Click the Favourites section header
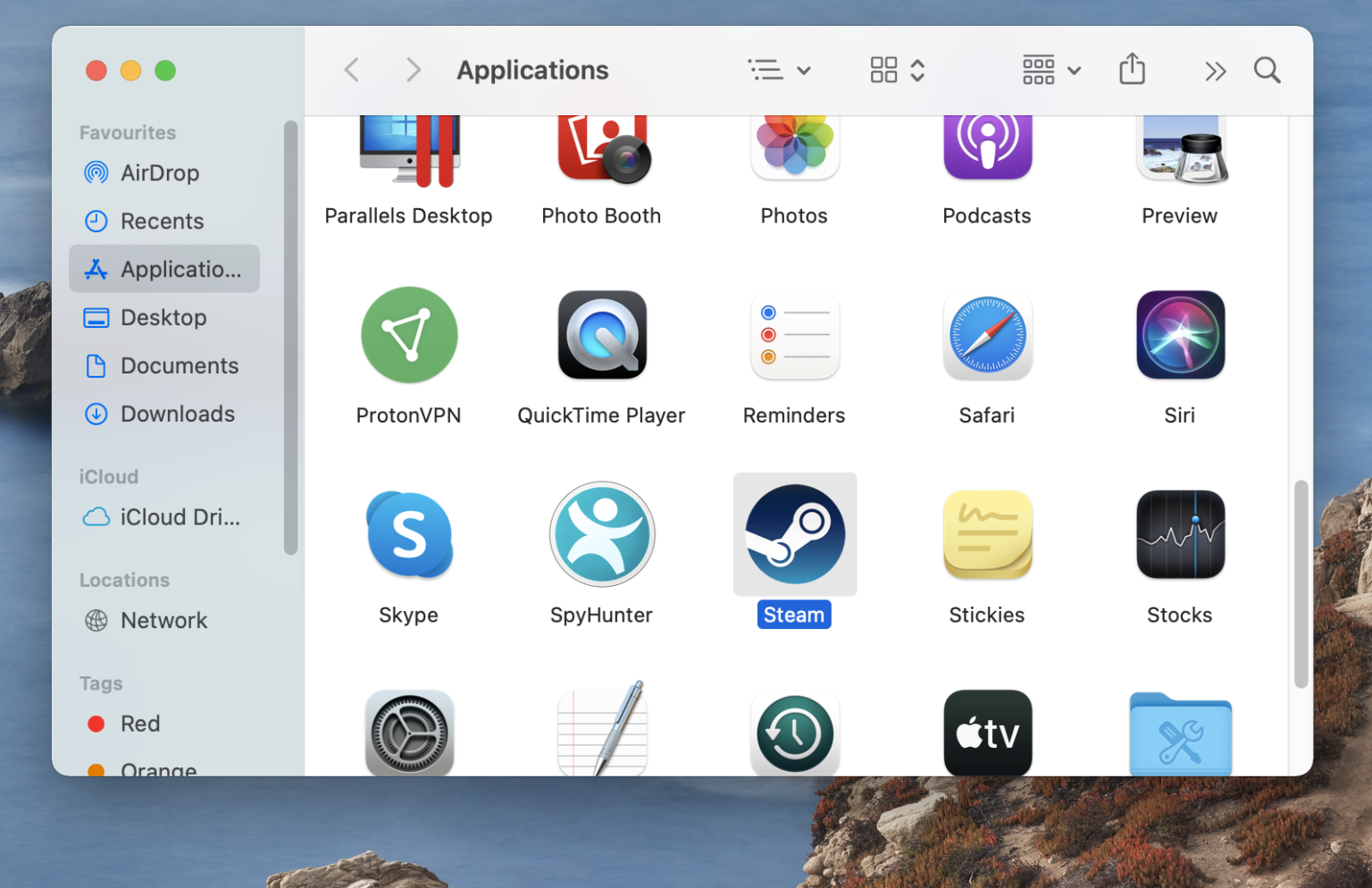The image size is (1372, 888). (128, 132)
